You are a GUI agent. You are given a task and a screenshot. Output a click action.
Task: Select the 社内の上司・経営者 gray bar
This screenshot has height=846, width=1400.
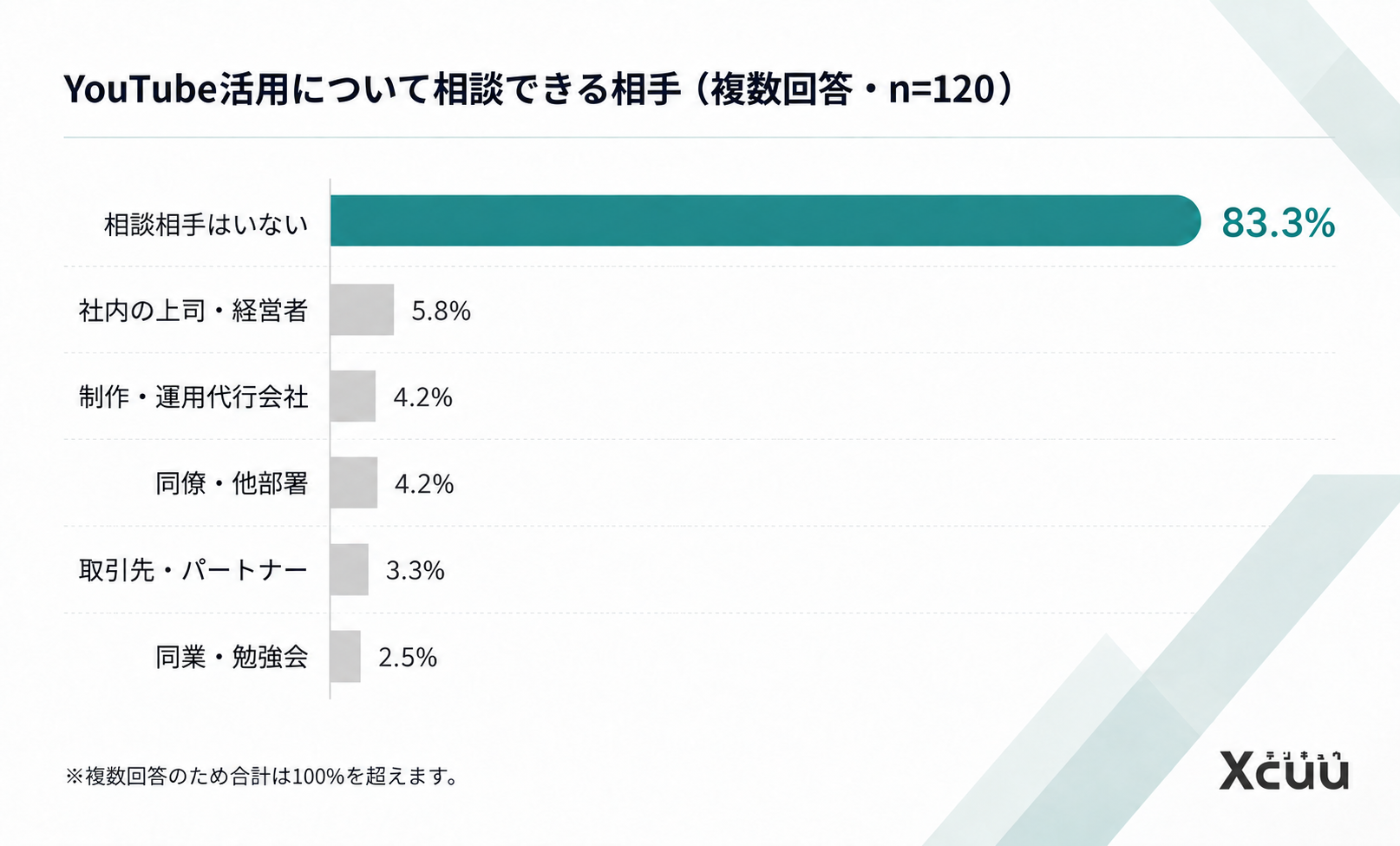(362, 310)
